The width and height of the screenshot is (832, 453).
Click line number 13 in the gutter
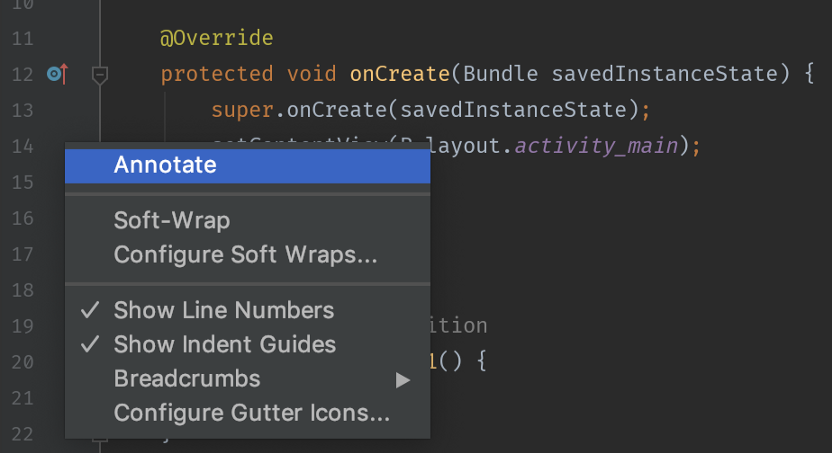(x=22, y=110)
